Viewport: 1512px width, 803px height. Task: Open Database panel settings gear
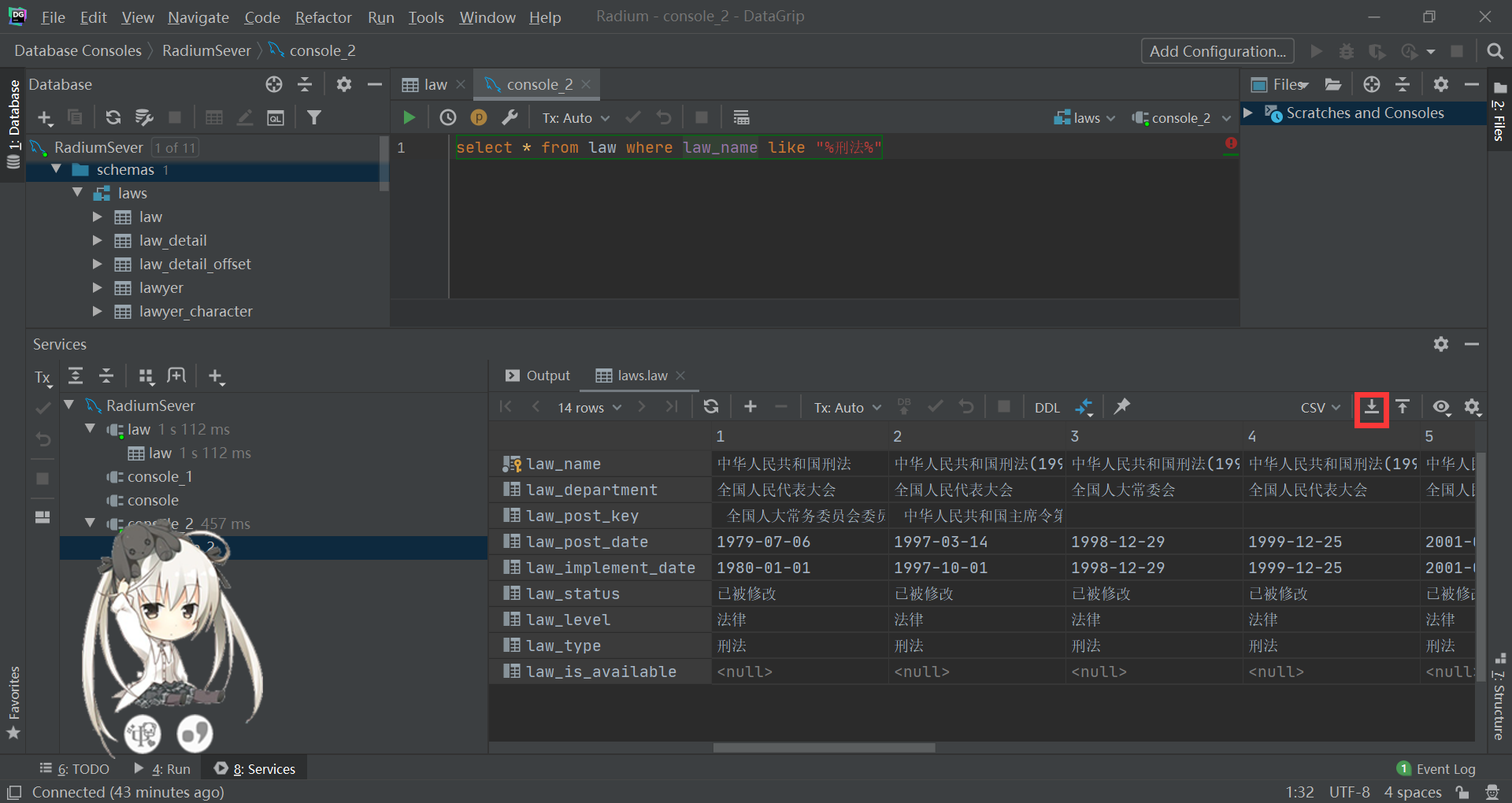(x=344, y=84)
